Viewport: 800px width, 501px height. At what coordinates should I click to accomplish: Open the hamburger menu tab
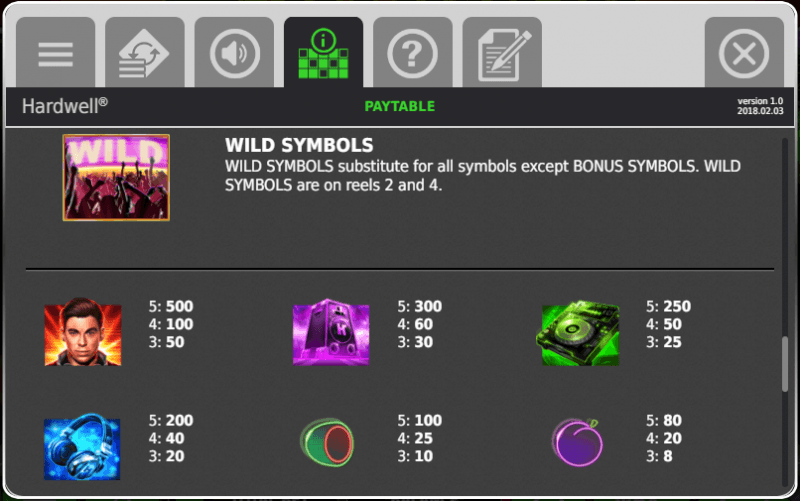(55, 52)
